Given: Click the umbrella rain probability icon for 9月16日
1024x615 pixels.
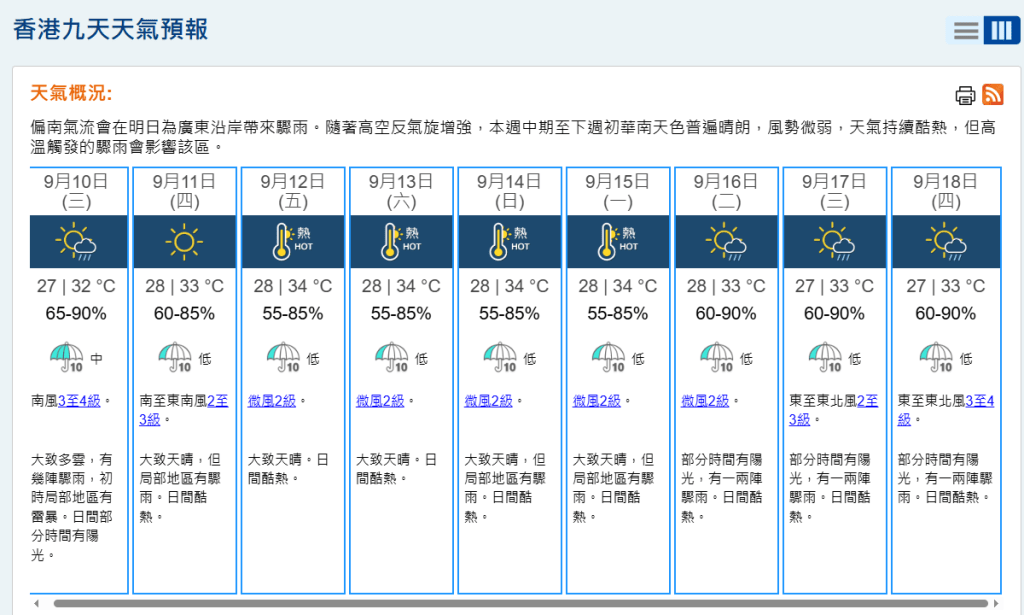Looking at the screenshot, I should pos(718,357).
